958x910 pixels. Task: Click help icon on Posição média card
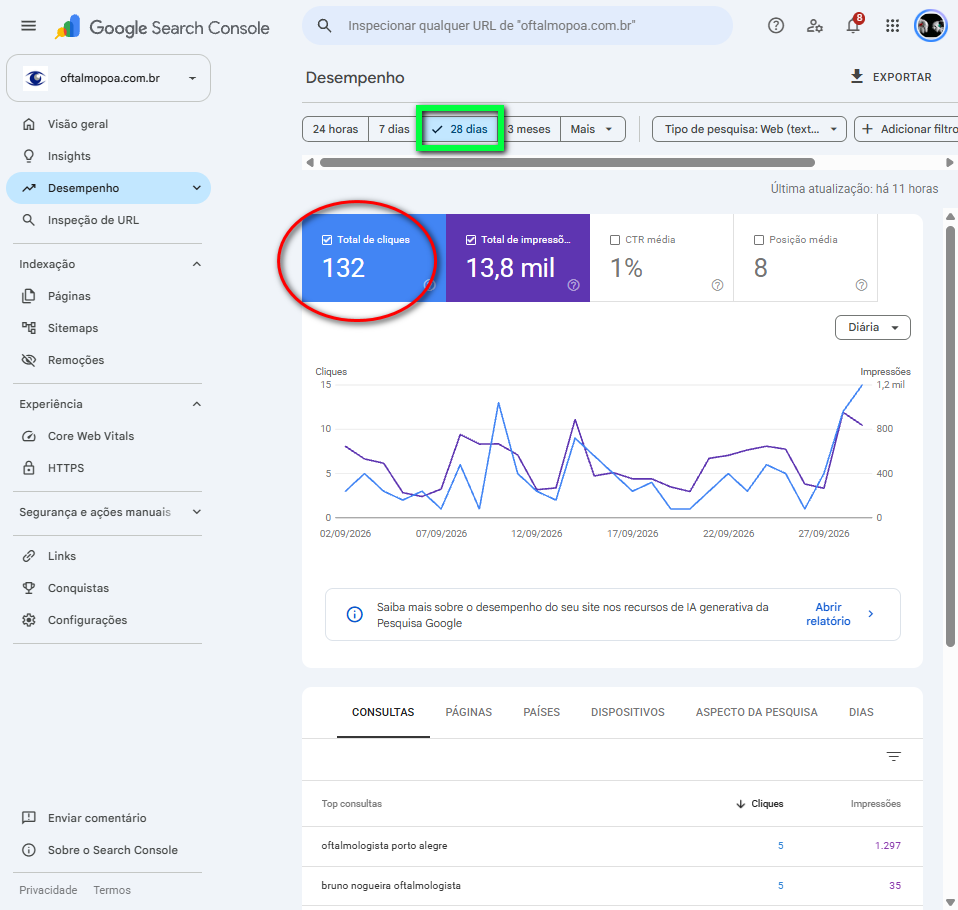click(861, 285)
